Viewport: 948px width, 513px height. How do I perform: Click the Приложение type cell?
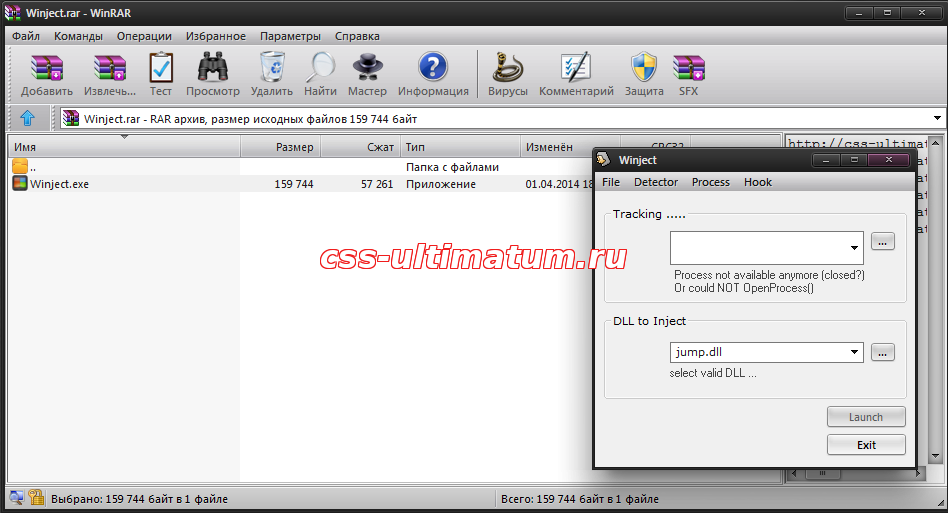(441, 184)
